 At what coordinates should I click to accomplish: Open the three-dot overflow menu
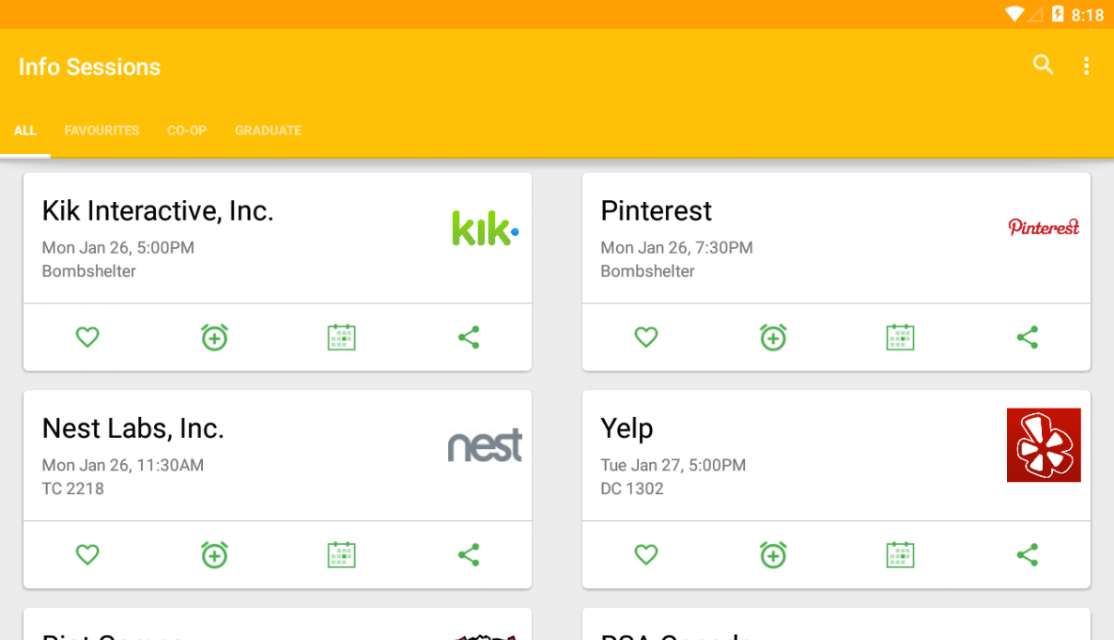1086,66
